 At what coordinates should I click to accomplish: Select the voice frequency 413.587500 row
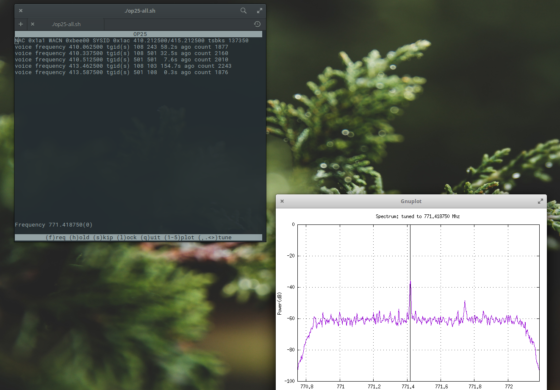[x=121, y=72]
